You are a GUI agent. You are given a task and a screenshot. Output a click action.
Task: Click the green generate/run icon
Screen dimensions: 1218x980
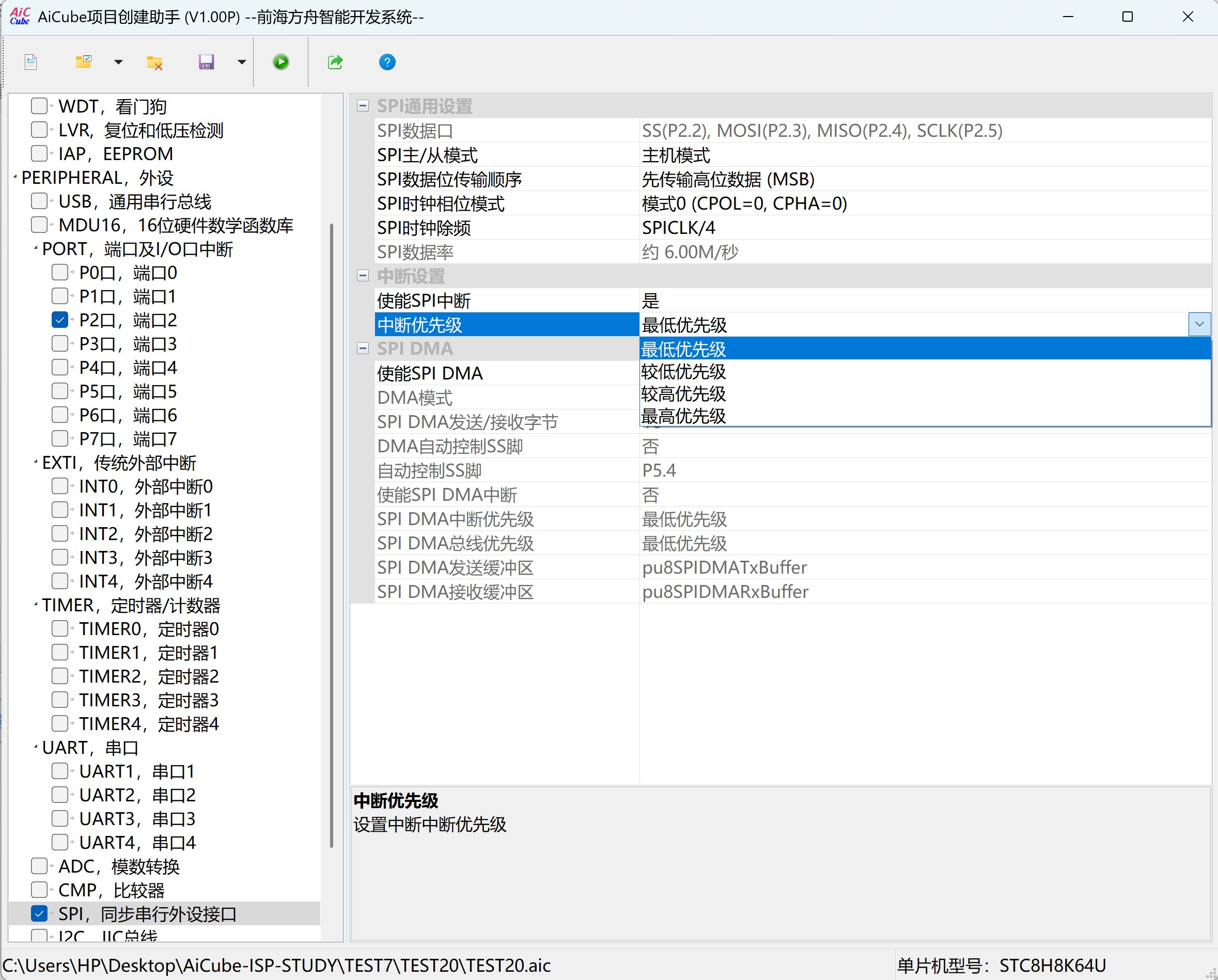click(281, 61)
